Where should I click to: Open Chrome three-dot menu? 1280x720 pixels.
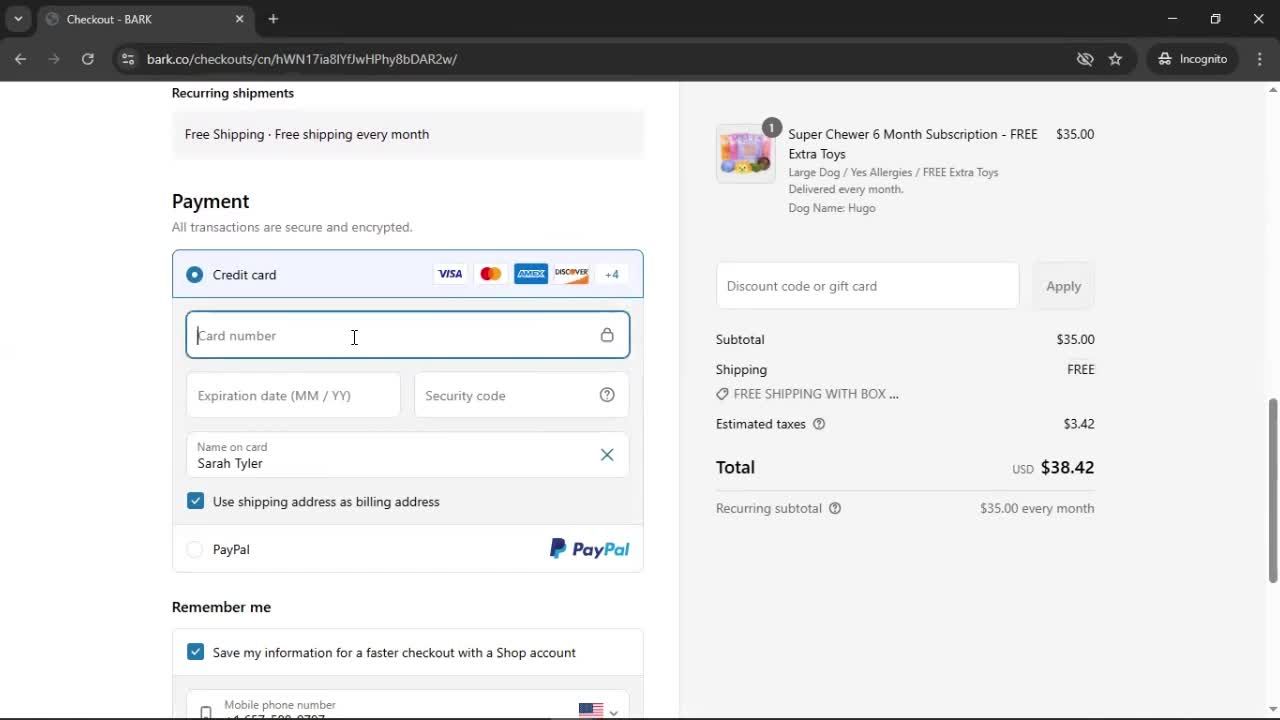tap(1260, 59)
